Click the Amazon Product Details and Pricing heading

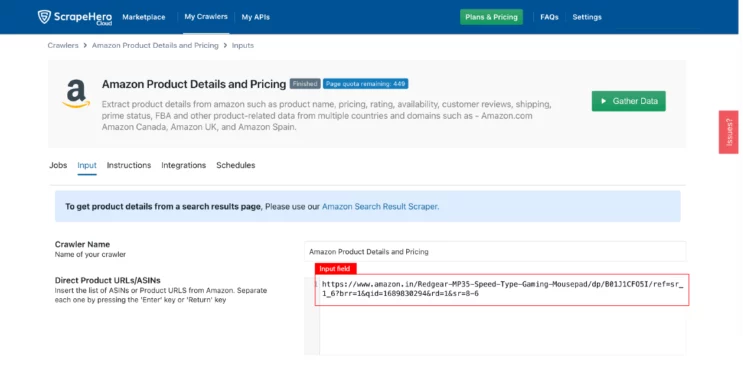click(x=194, y=84)
